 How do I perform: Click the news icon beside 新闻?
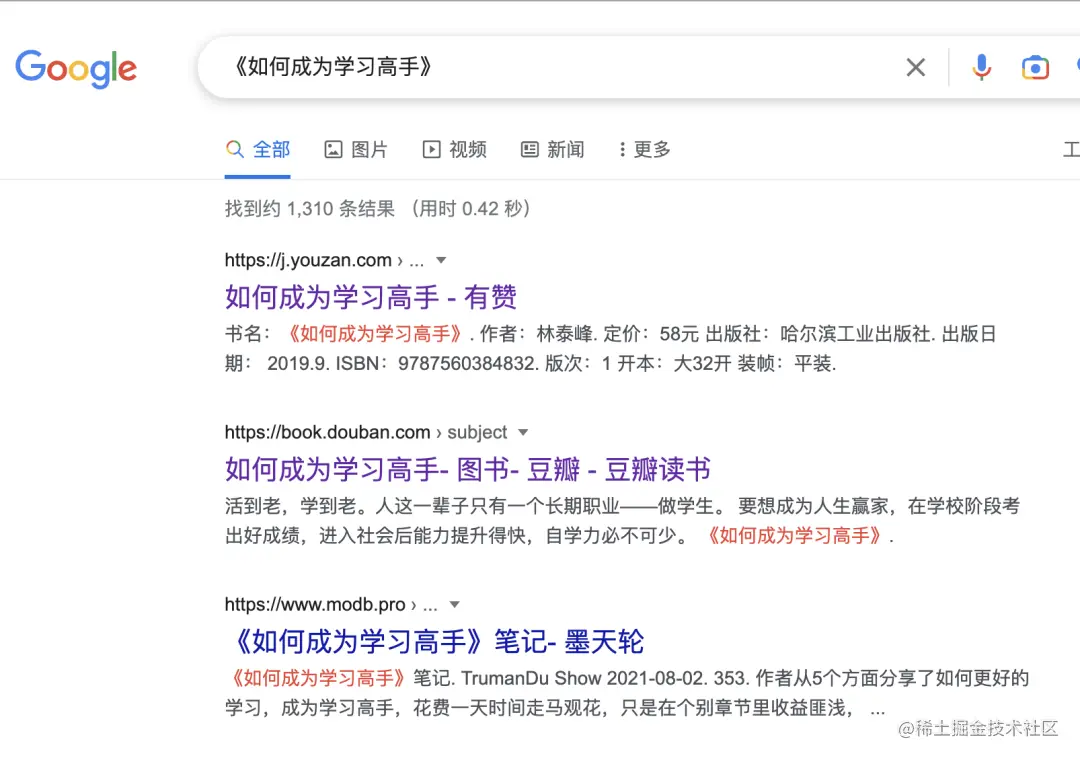(529, 148)
